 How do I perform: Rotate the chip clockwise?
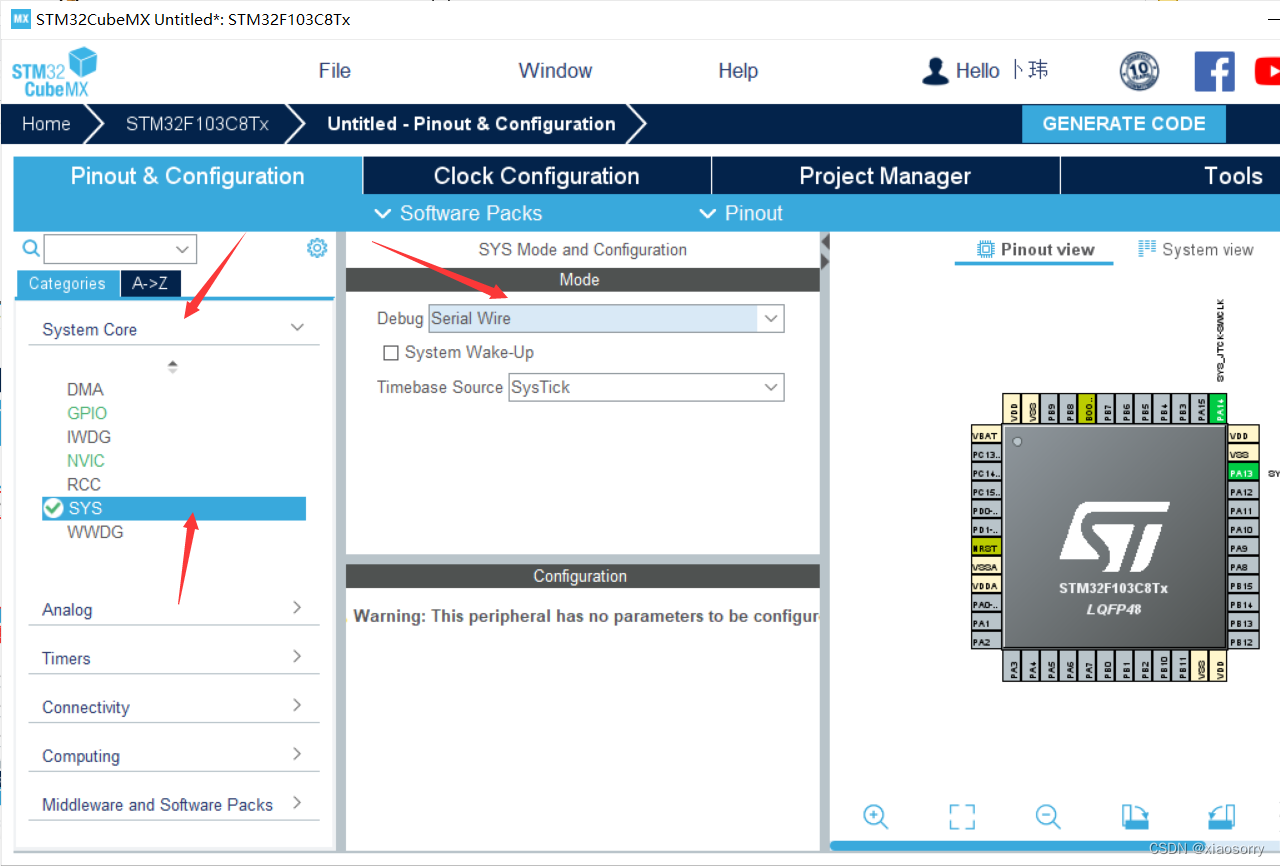(1134, 816)
